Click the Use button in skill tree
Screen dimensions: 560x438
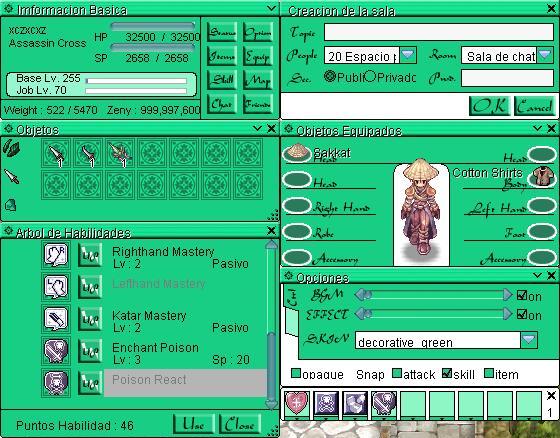click(x=194, y=424)
